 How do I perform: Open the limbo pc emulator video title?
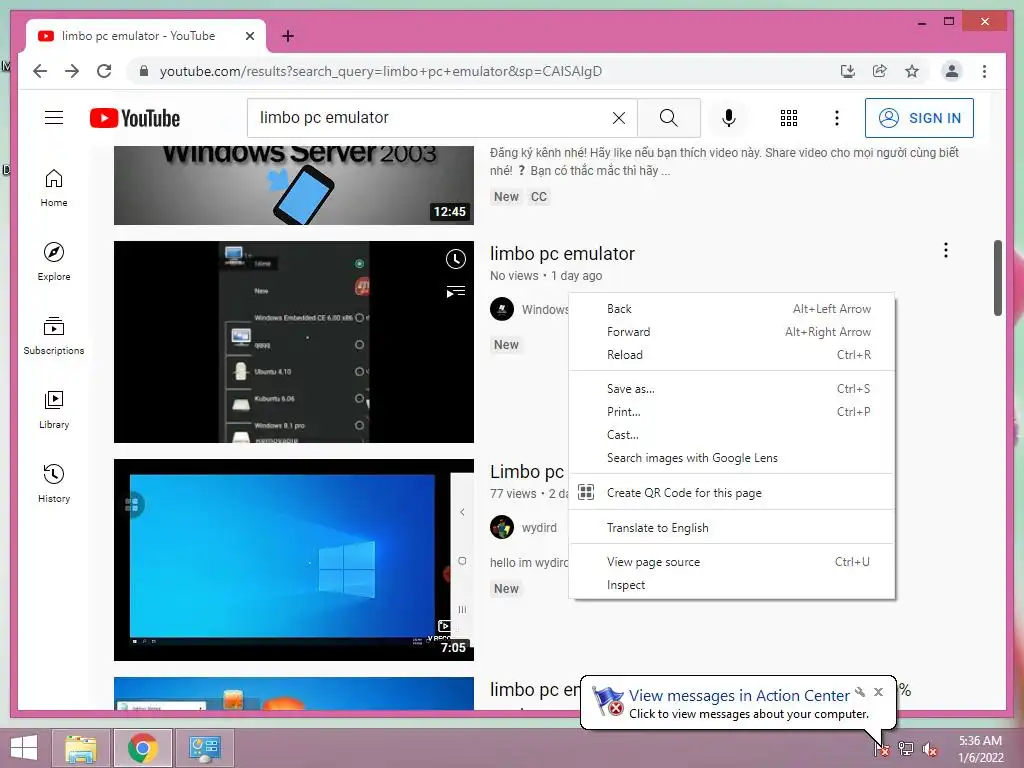click(562, 253)
